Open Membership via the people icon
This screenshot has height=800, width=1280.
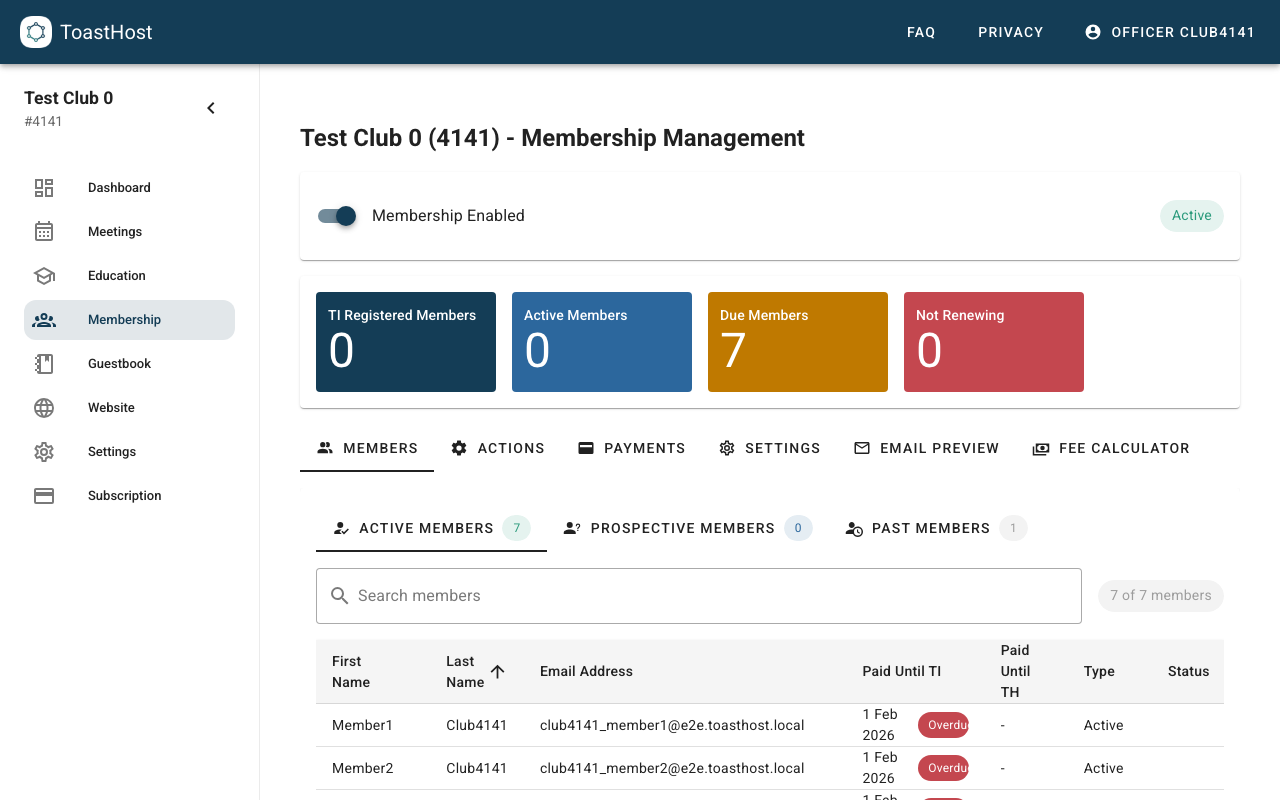point(44,319)
